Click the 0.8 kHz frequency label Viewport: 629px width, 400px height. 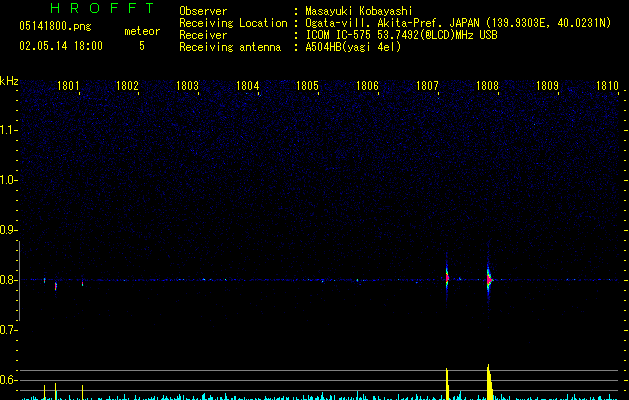(x=7, y=280)
